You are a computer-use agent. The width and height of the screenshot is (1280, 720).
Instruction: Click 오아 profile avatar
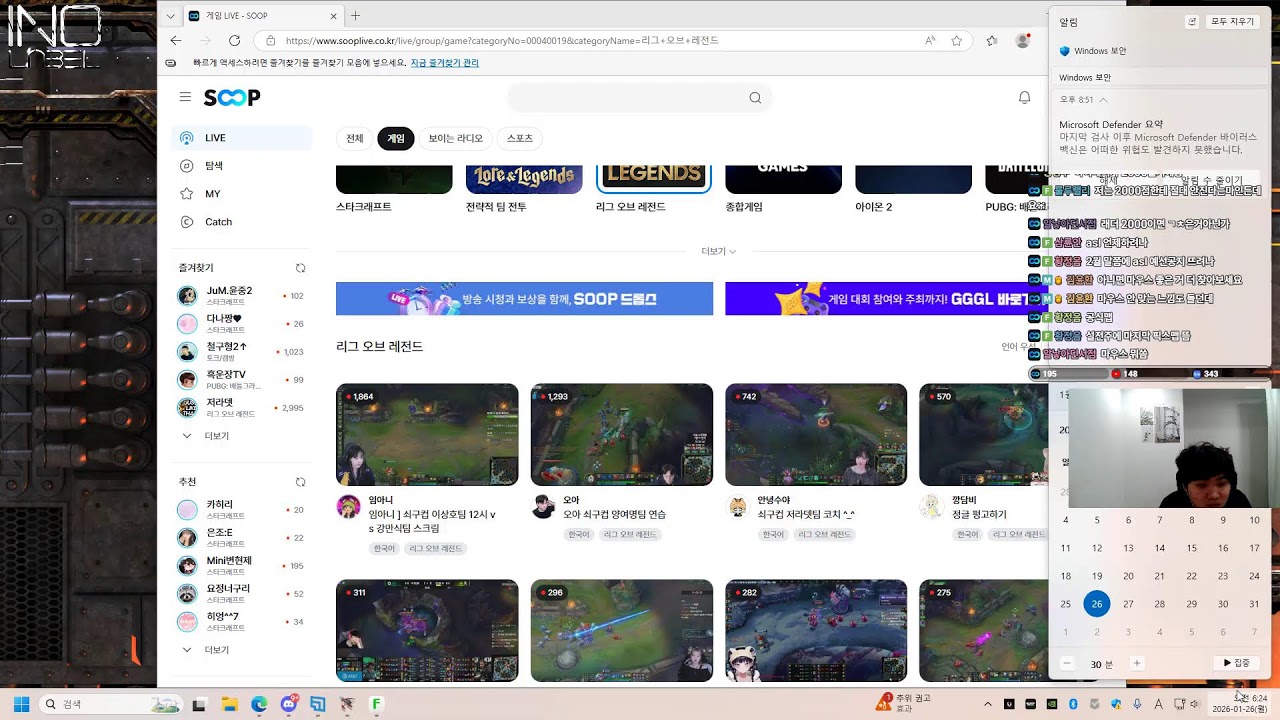(x=543, y=506)
